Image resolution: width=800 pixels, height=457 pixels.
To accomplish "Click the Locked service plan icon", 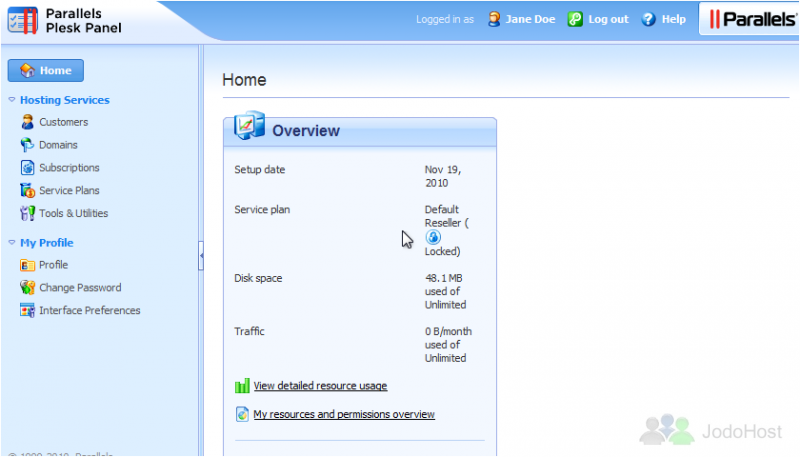I will (x=433, y=237).
